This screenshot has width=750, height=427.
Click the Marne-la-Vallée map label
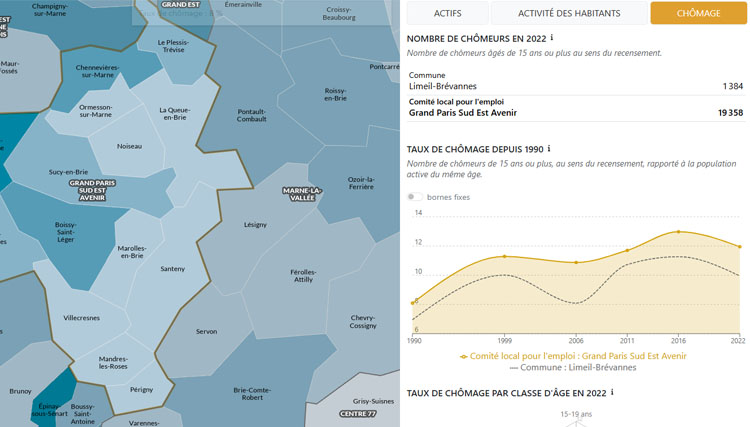coord(300,193)
